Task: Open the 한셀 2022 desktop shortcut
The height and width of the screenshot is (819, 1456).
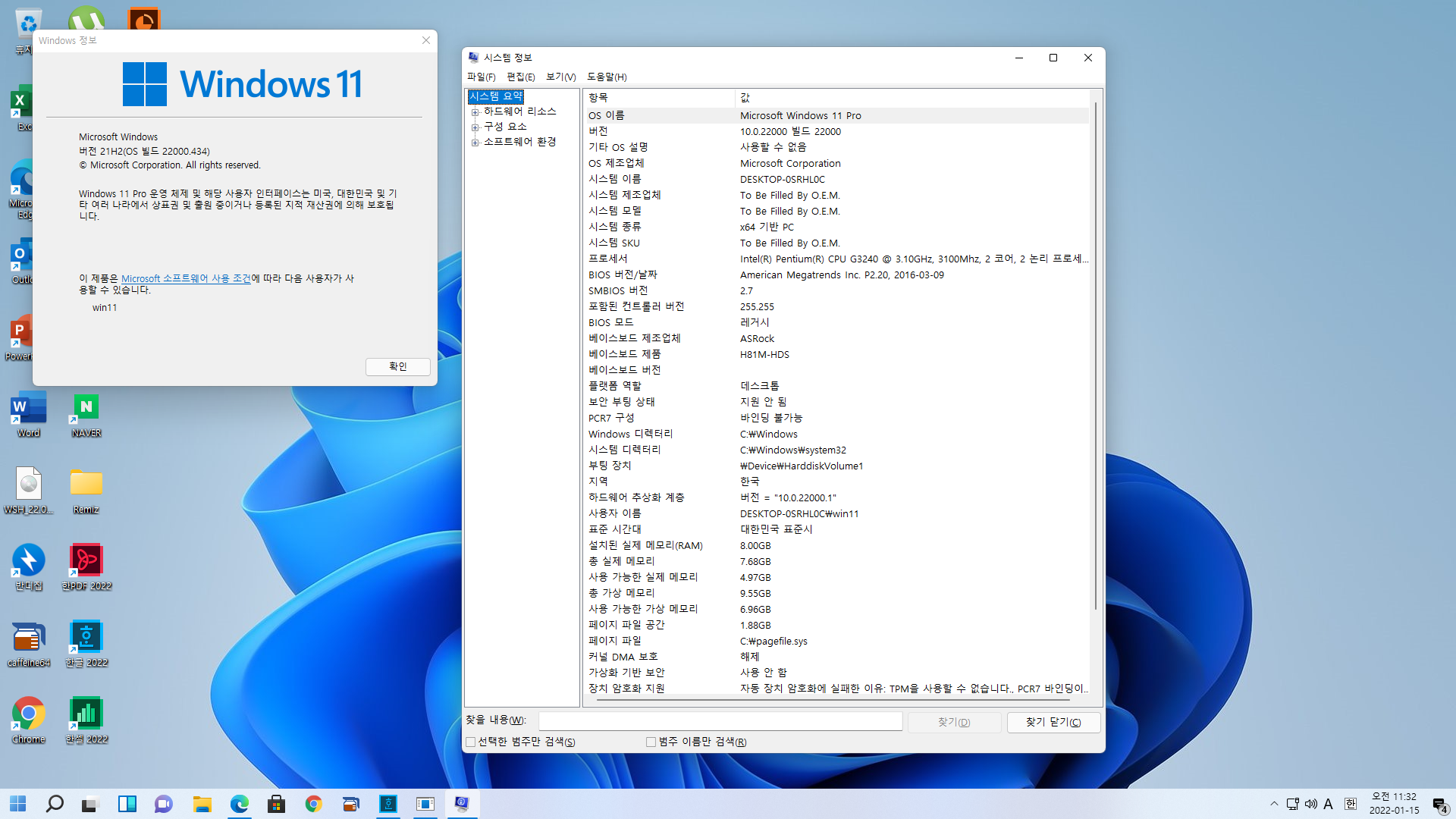Action: tap(86, 720)
